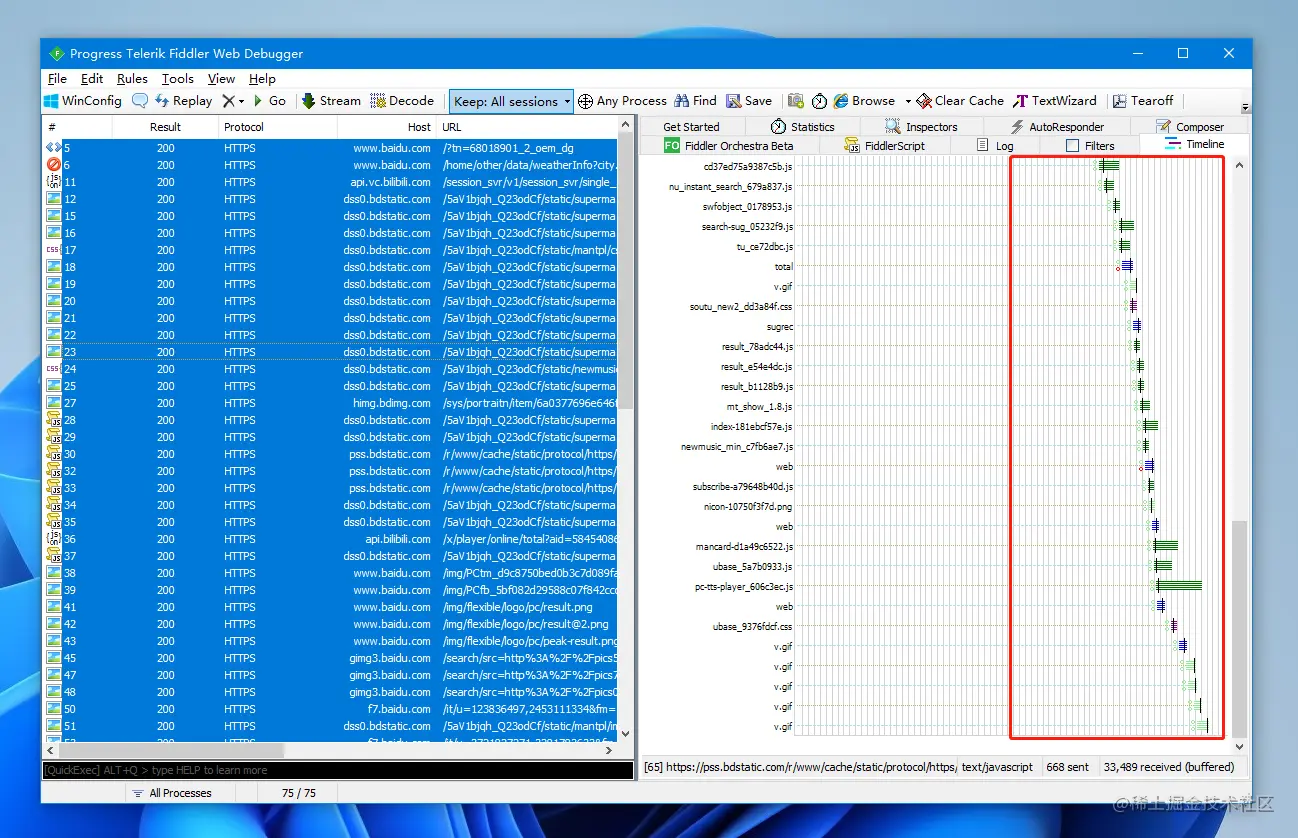Viewport: 1298px width, 838px height.
Task: Click the icon of session row 5
Action: point(54,148)
